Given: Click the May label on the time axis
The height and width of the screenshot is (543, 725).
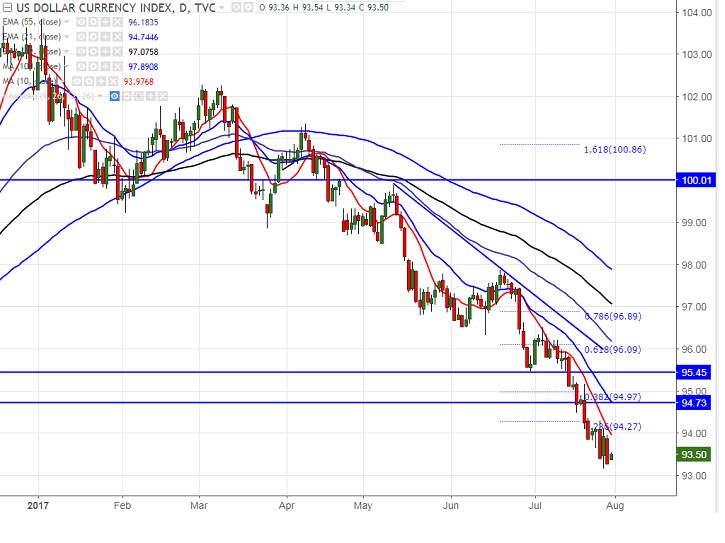Looking at the screenshot, I should [363, 506].
